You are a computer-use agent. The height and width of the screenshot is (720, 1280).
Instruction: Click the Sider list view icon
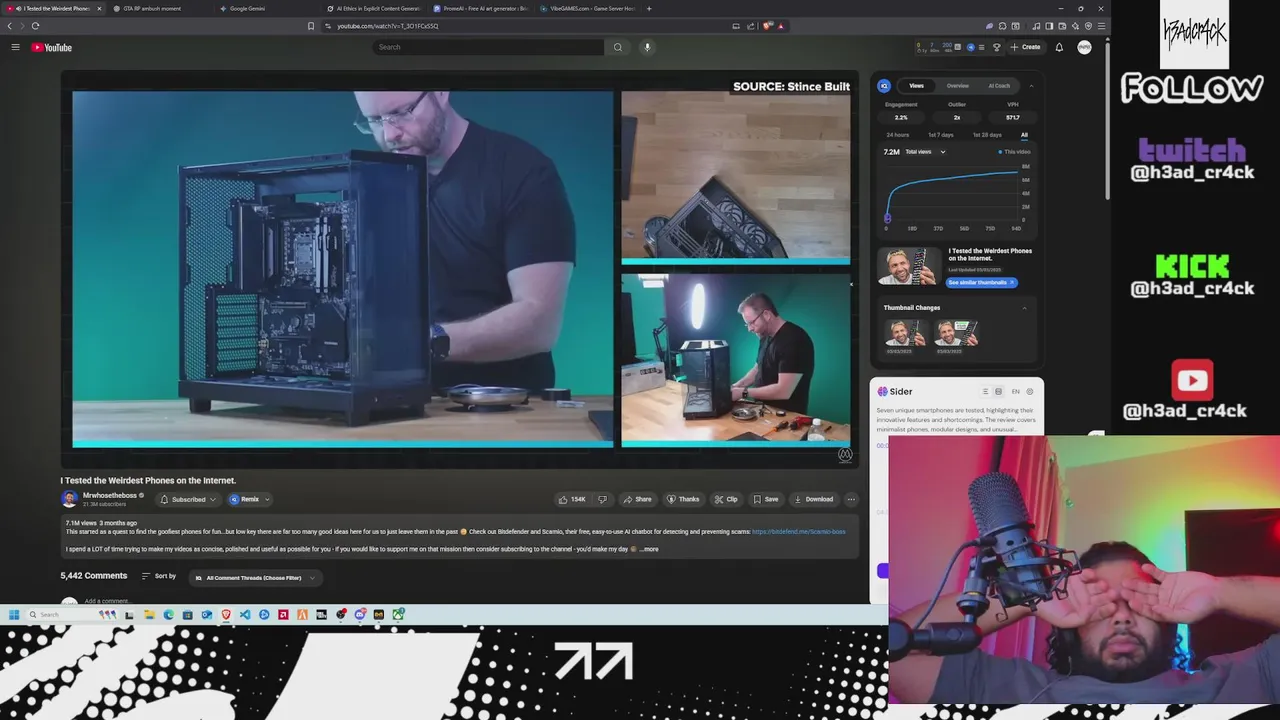985,392
